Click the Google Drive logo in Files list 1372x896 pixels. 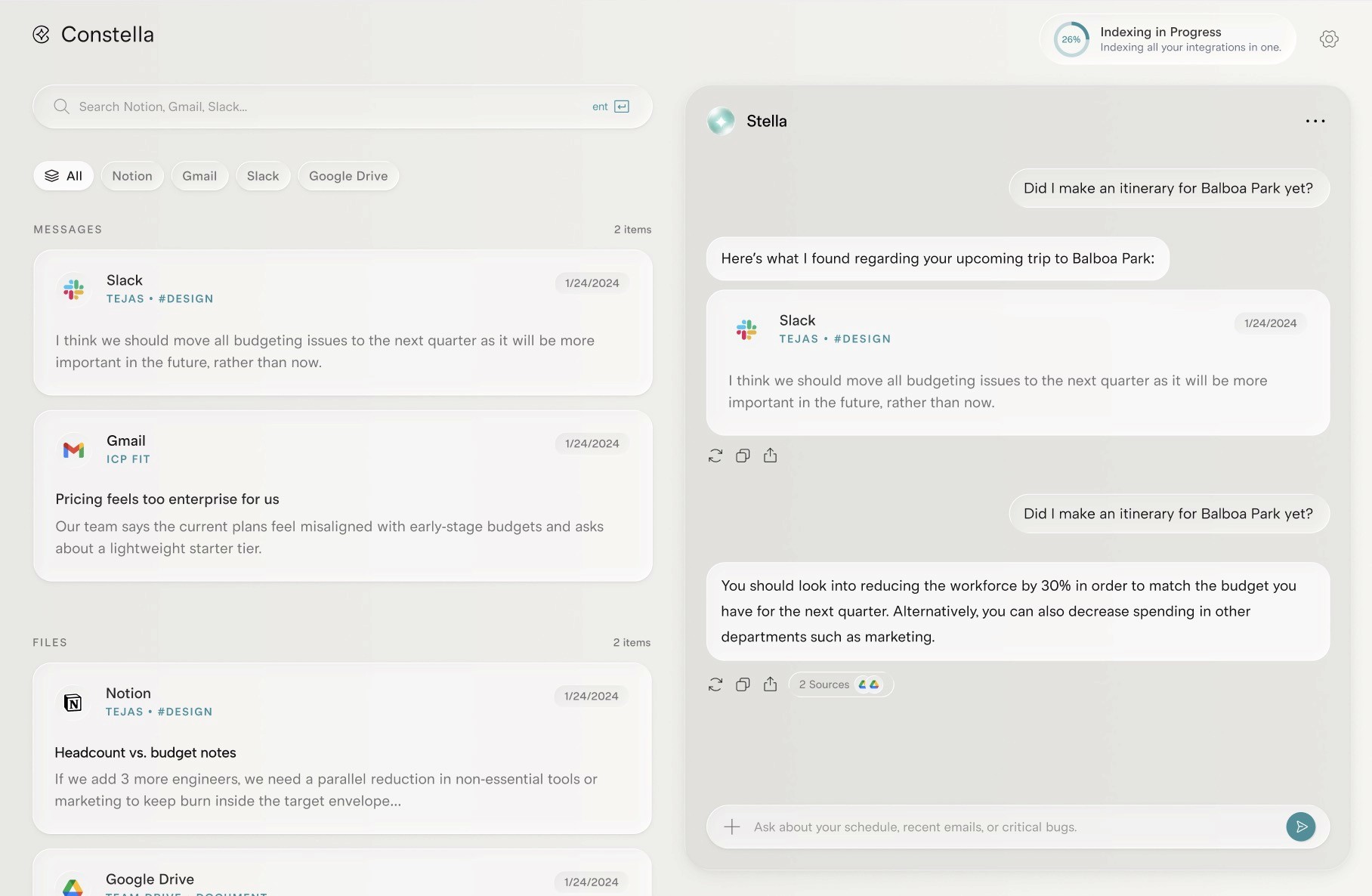(x=73, y=887)
